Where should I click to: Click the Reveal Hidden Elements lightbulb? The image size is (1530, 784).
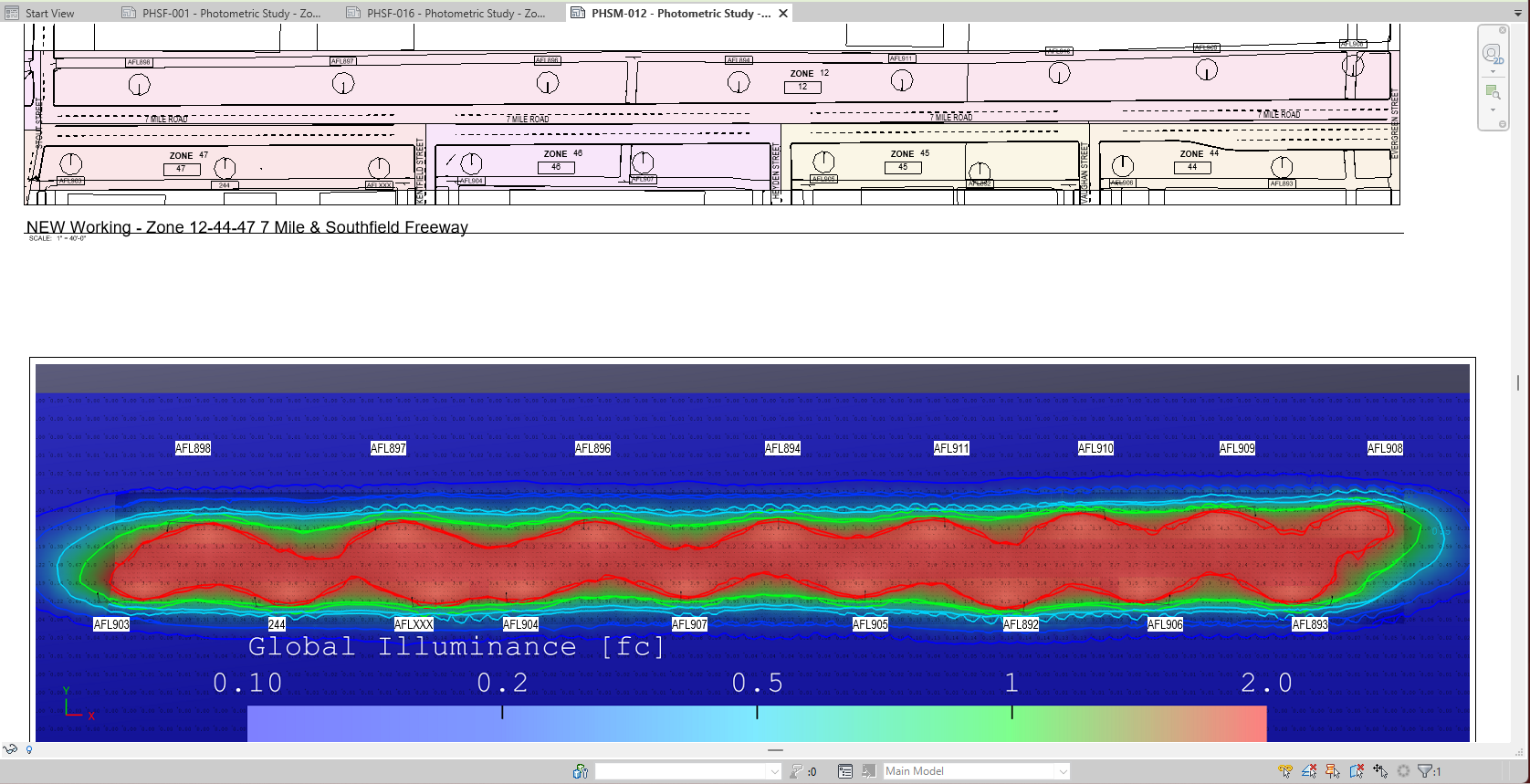(x=29, y=750)
